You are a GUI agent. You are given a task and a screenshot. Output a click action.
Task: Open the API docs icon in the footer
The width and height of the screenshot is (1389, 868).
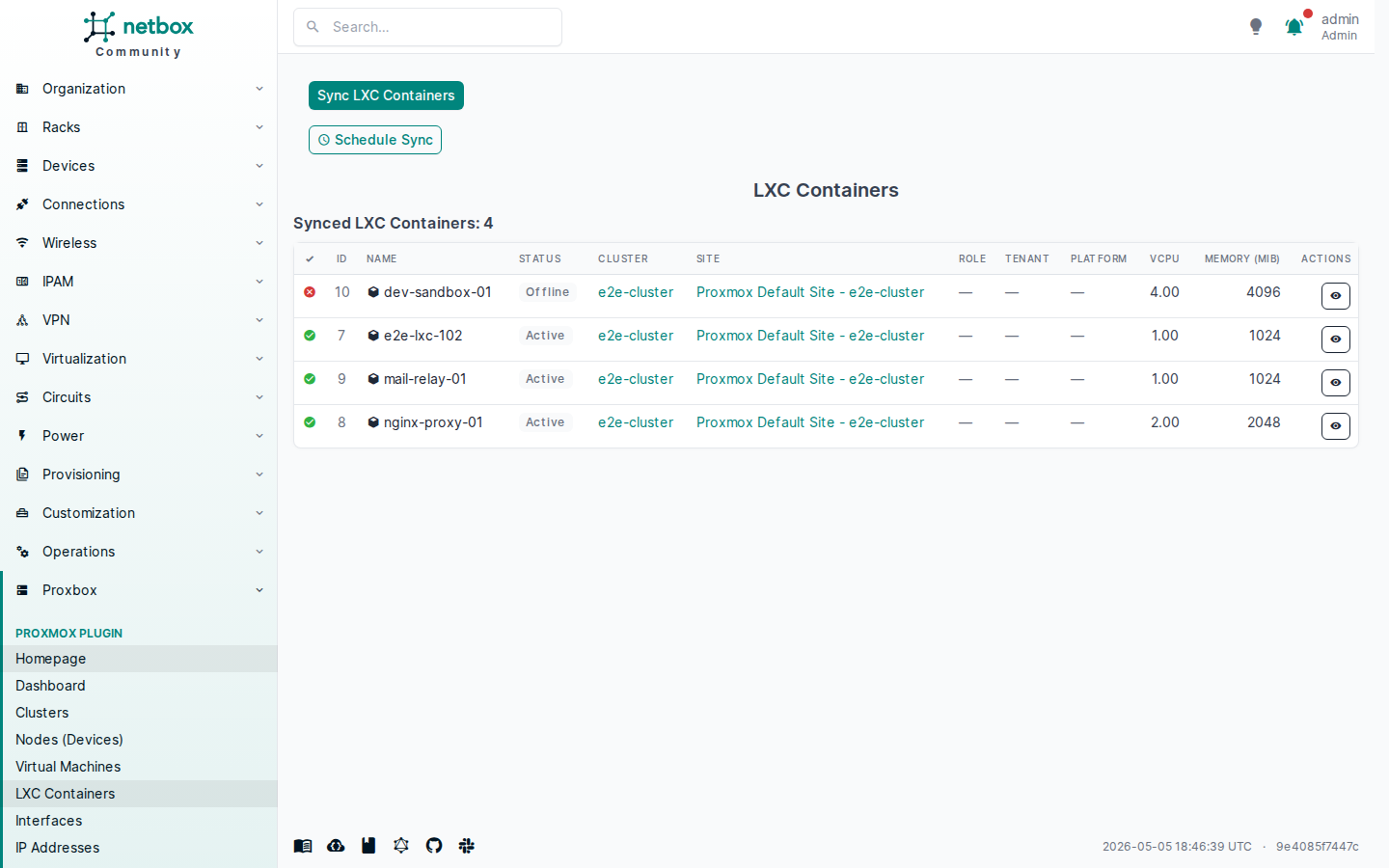click(x=368, y=846)
